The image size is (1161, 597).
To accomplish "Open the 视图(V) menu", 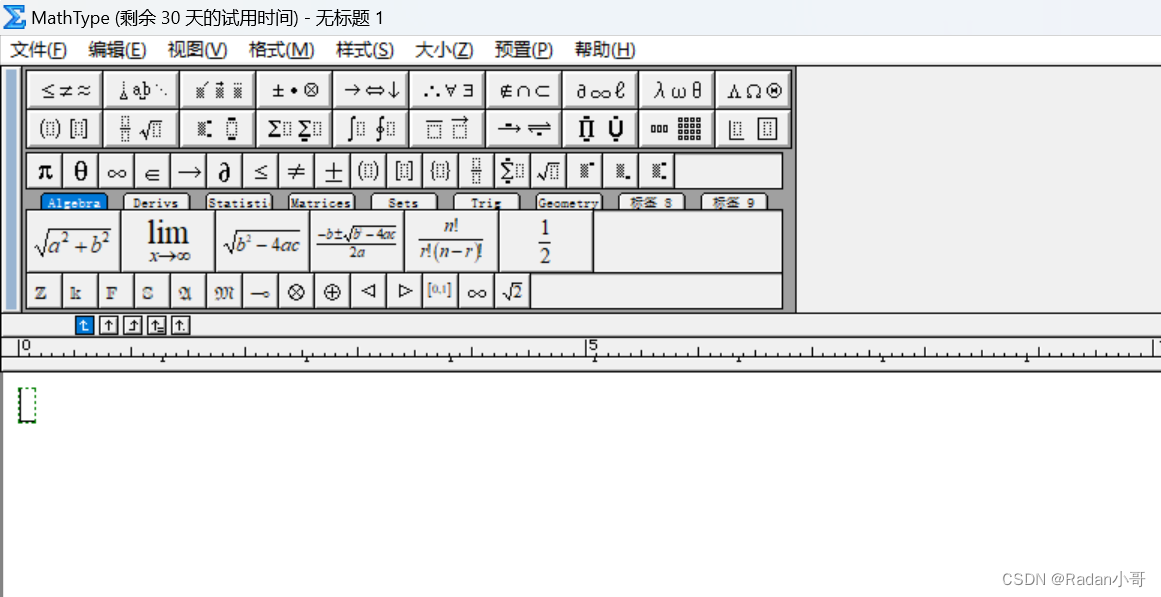I will [197, 50].
